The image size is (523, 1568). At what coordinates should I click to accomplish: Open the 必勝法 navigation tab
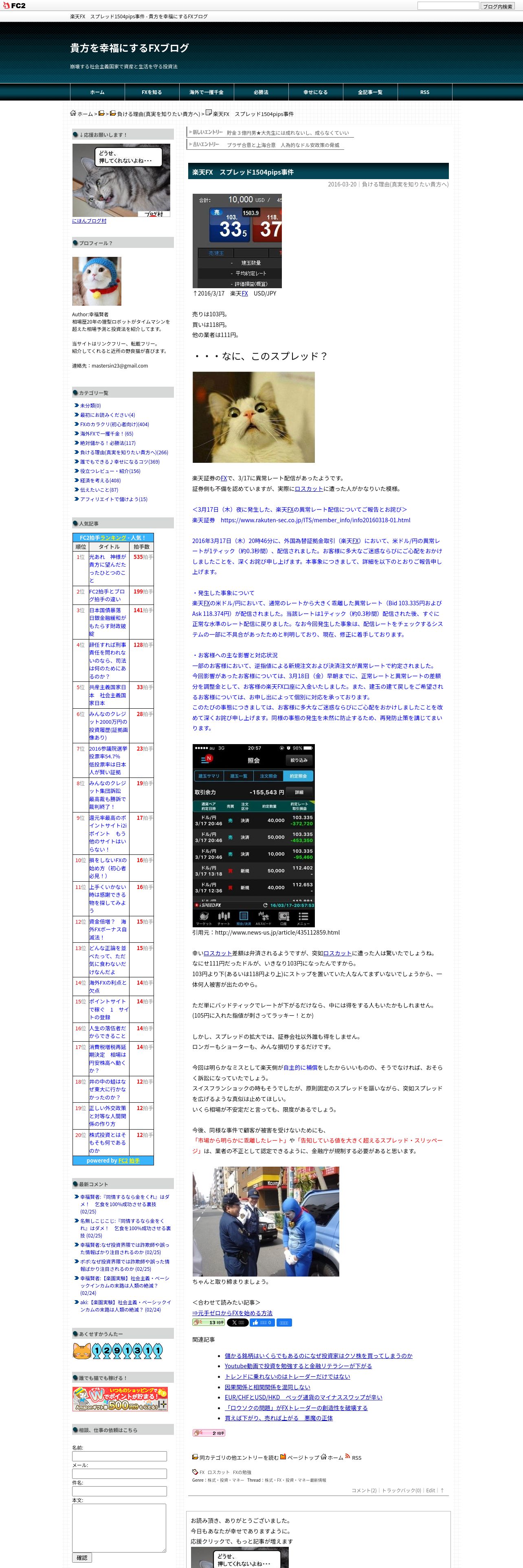coord(261,92)
